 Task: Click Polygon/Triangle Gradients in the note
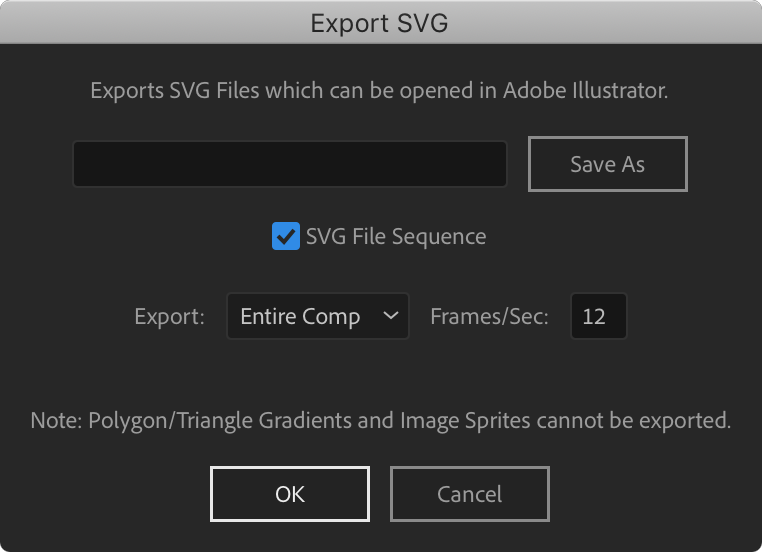[x=221, y=421]
